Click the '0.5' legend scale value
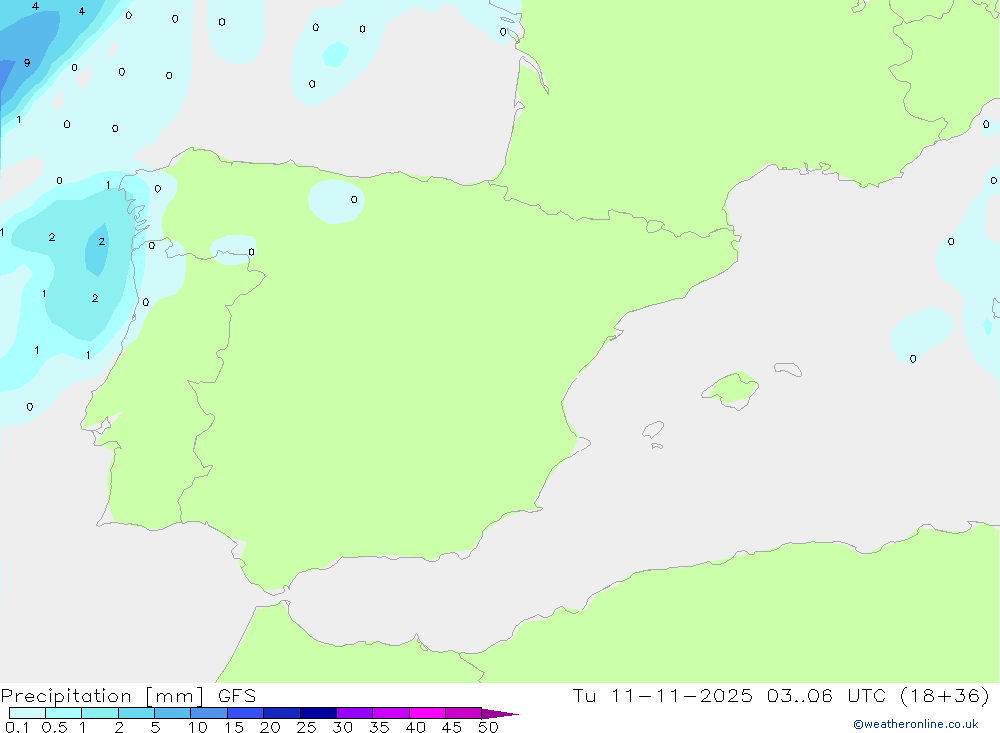 [x=54, y=727]
